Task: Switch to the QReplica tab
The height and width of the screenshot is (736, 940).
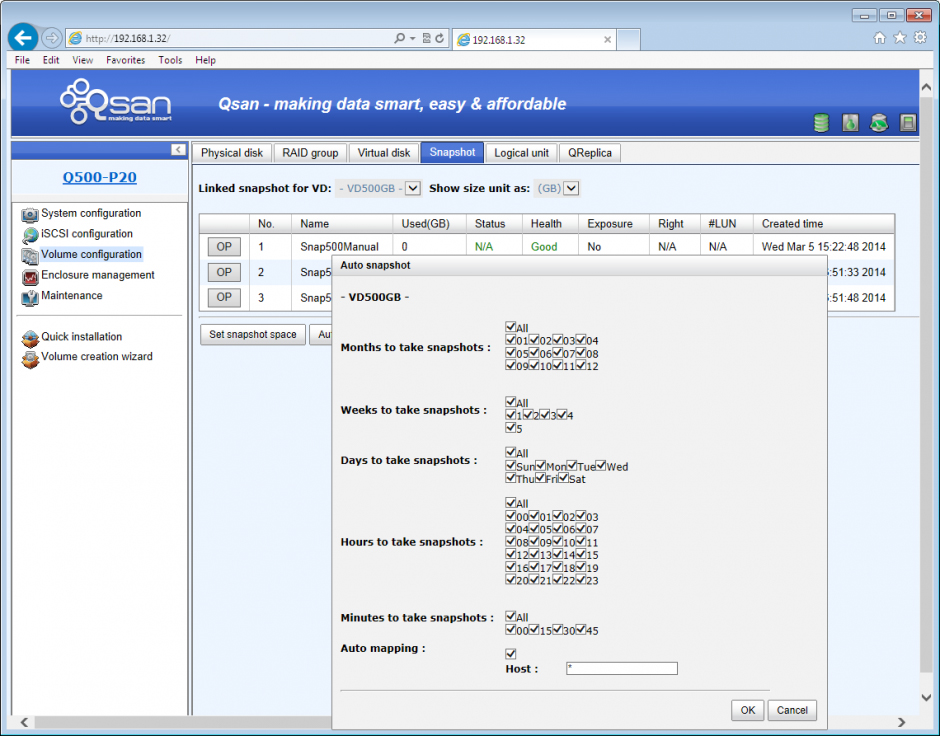Action: [x=590, y=153]
